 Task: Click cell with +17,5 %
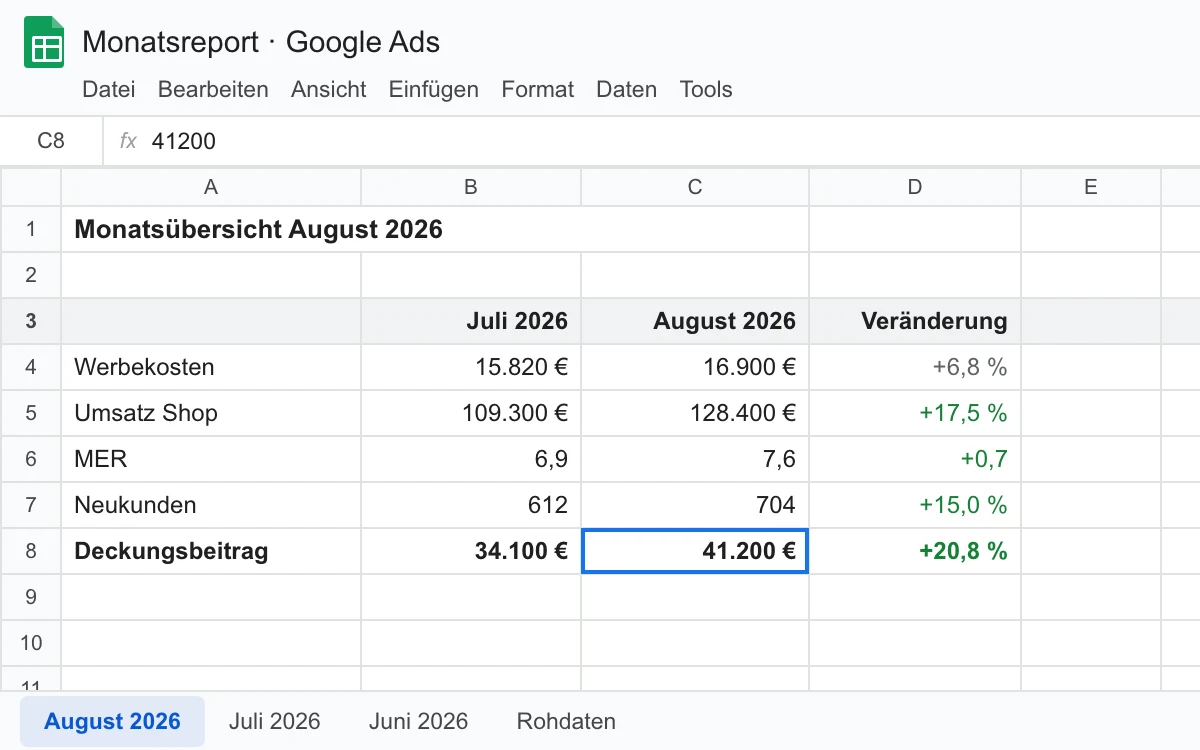coord(915,413)
